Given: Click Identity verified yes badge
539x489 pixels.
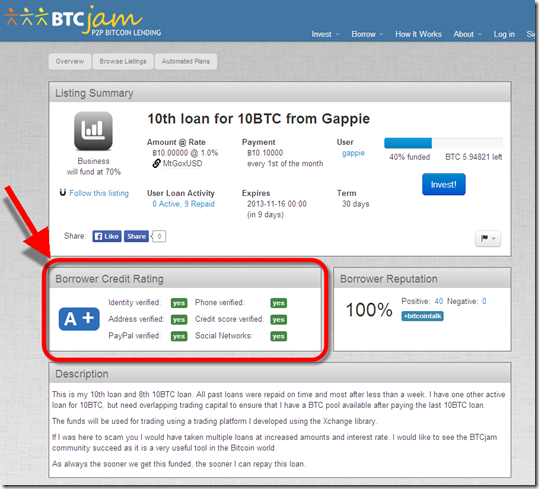Looking at the screenshot, I should (x=179, y=303).
